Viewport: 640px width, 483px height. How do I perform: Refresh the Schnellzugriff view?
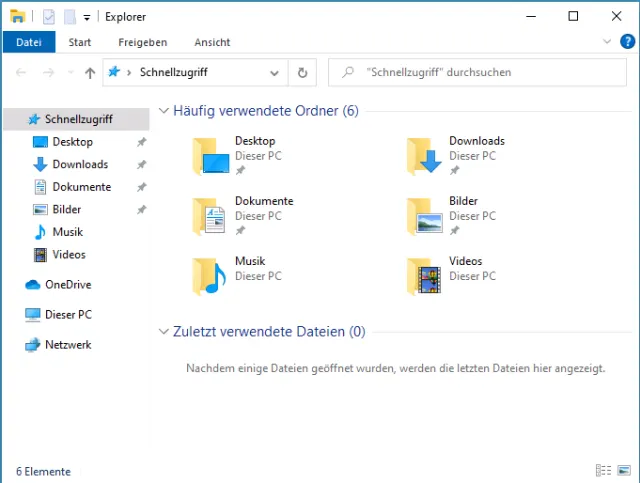point(302,73)
